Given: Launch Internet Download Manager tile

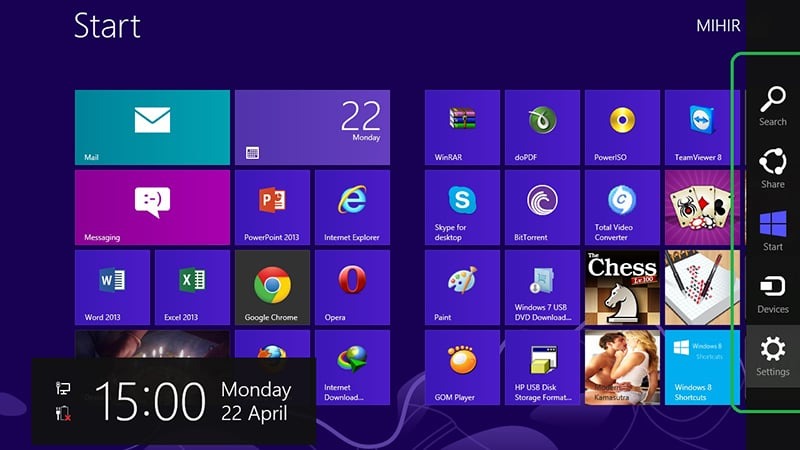Looking at the screenshot, I should [x=353, y=368].
